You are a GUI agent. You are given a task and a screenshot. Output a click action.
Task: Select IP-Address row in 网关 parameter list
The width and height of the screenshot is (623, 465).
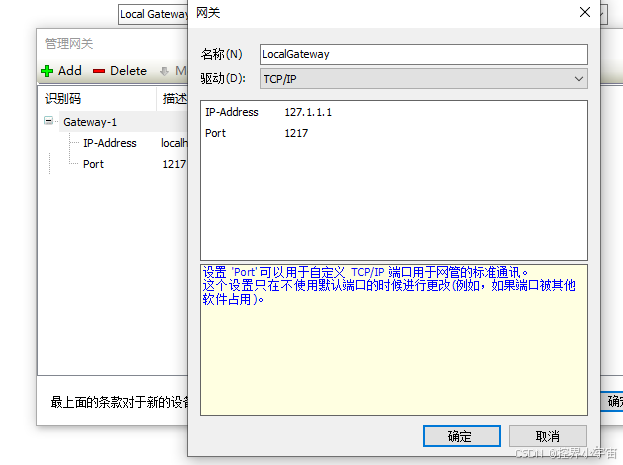point(232,112)
